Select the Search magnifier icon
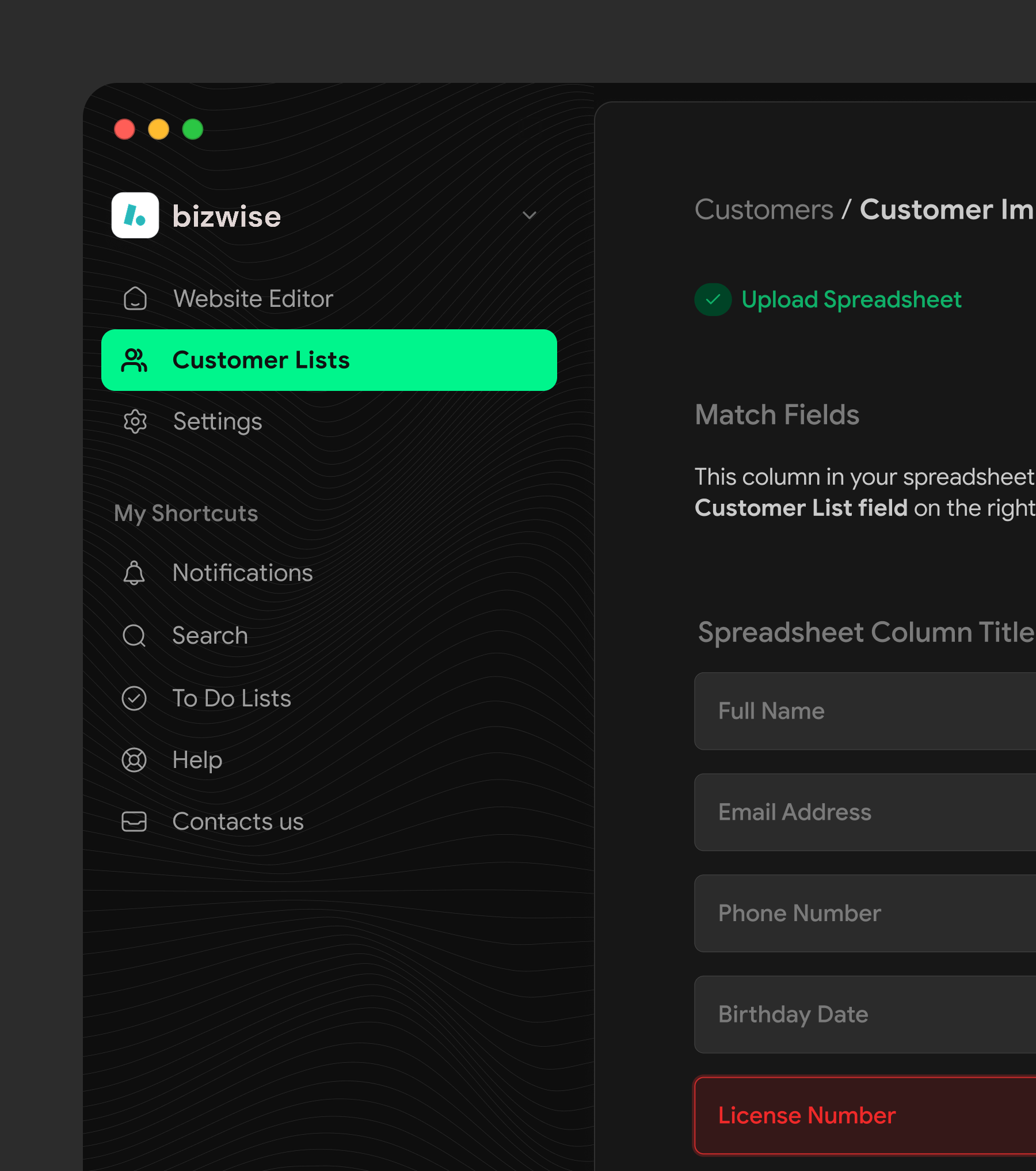Screen dimensions: 1036x1171 134,636
